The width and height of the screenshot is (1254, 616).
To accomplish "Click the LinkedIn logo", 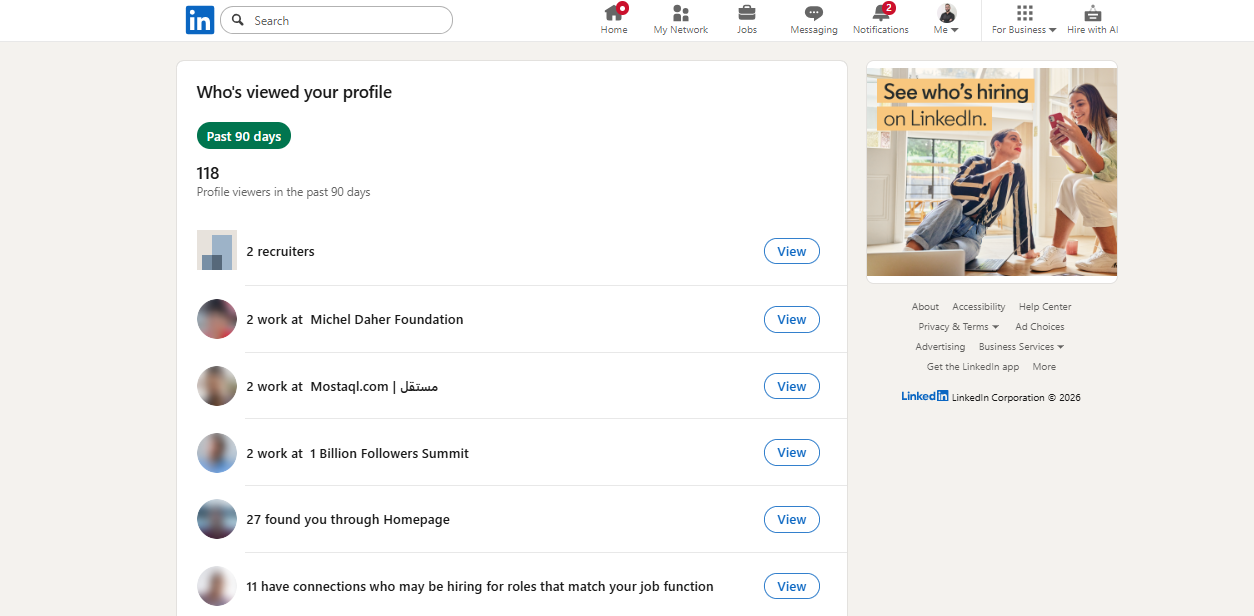I will (x=199, y=20).
